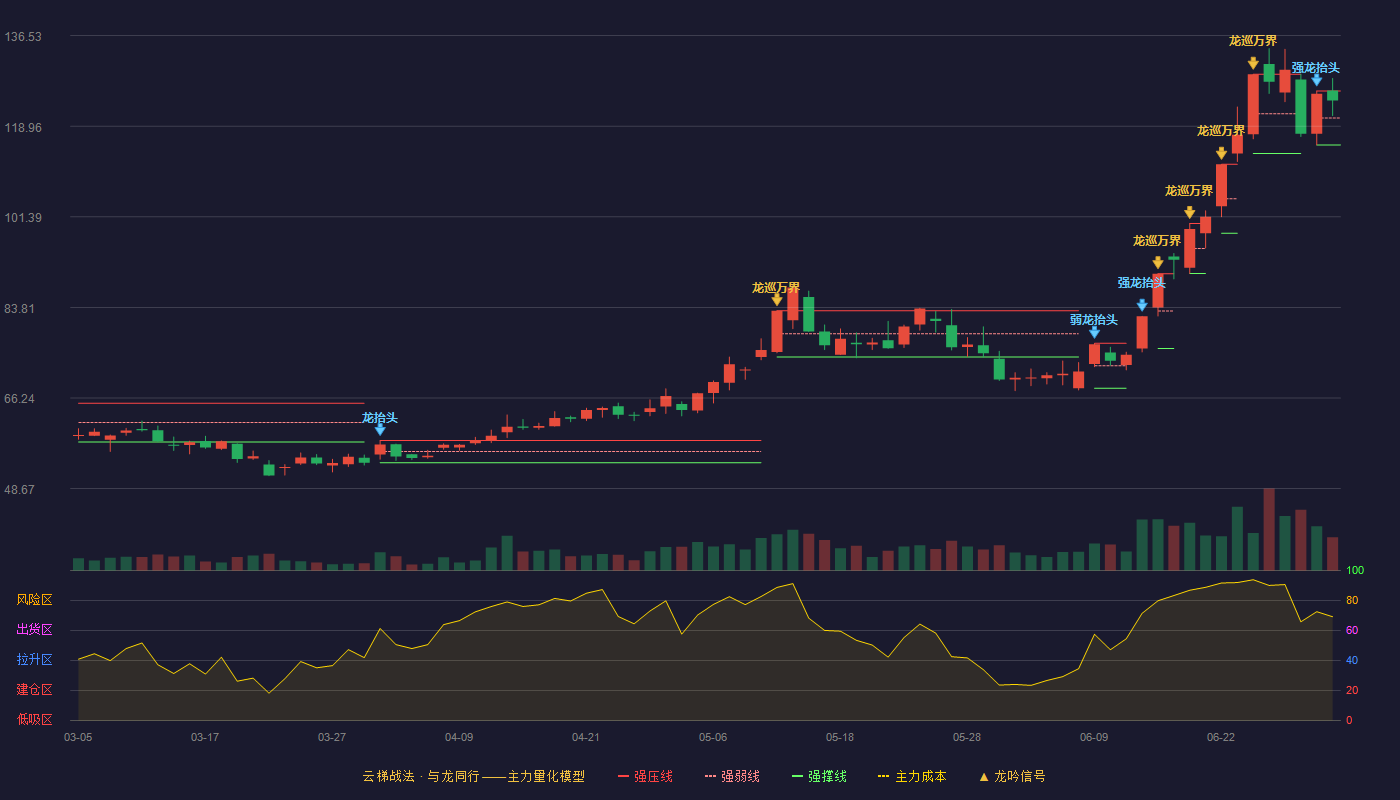Click the 136.53 price axis label
Screen dimensions: 1400x800
click(23, 37)
